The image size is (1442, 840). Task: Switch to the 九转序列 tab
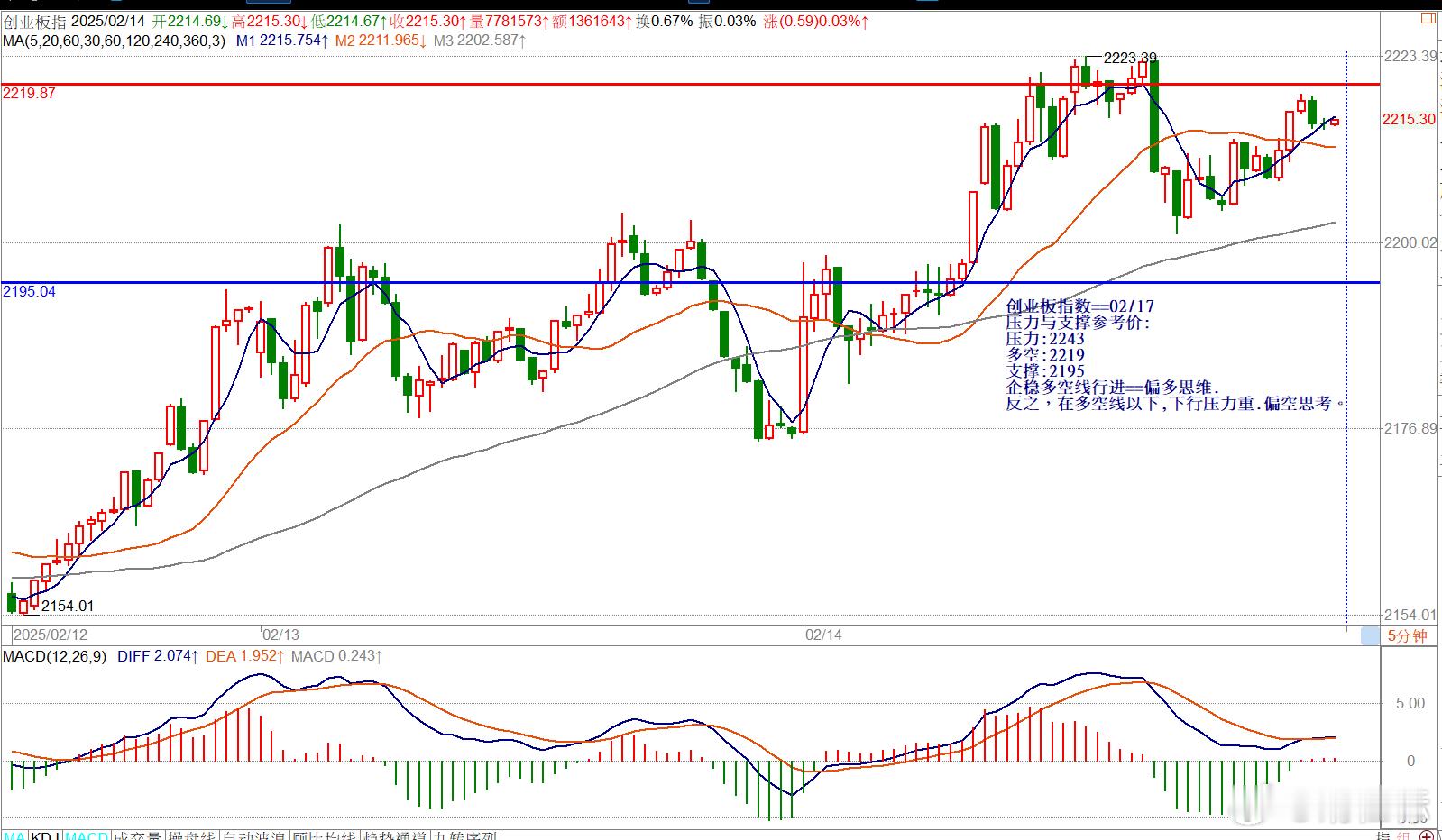465,836
